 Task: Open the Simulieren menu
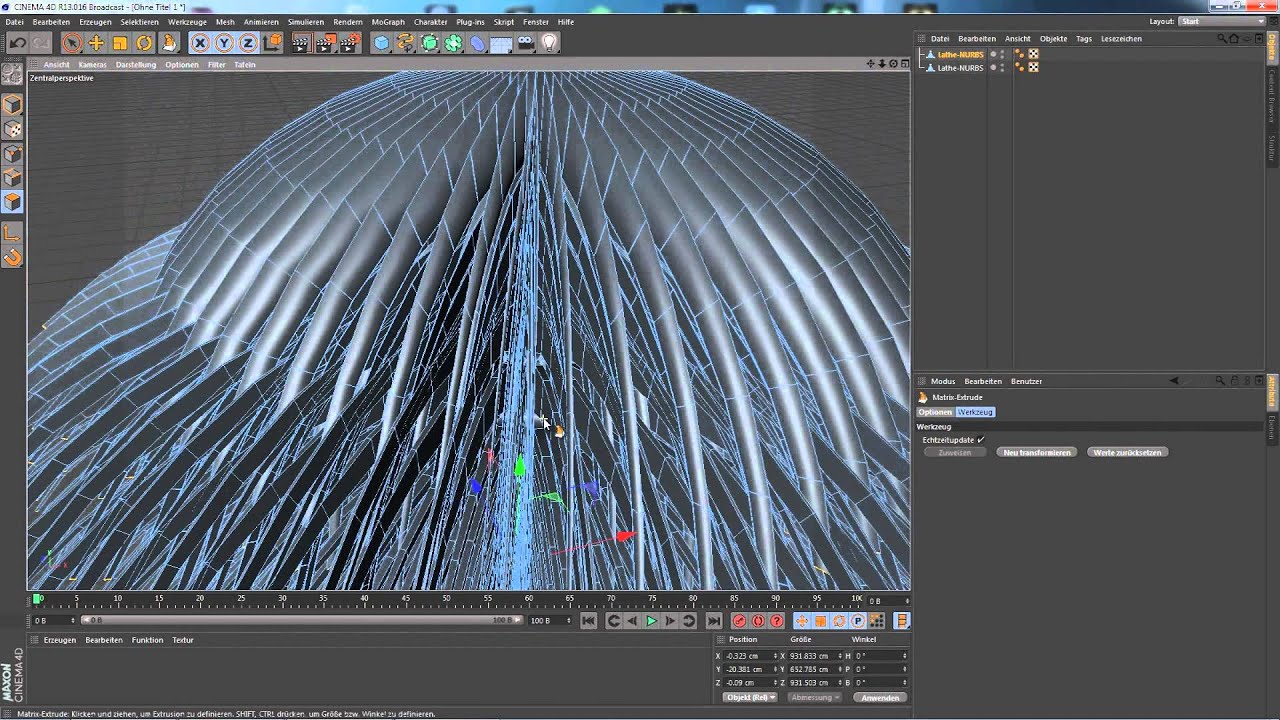(x=305, y=22)
